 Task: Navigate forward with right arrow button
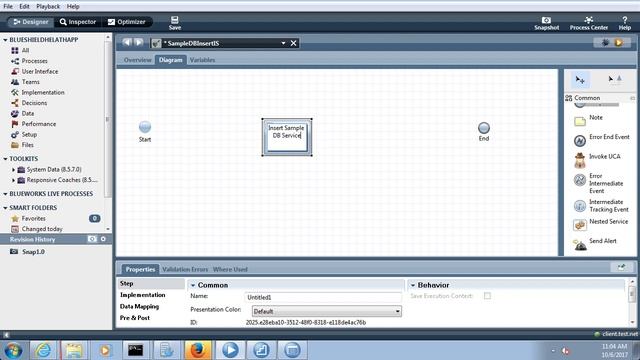pyautogui.click(x=139, y=42)
